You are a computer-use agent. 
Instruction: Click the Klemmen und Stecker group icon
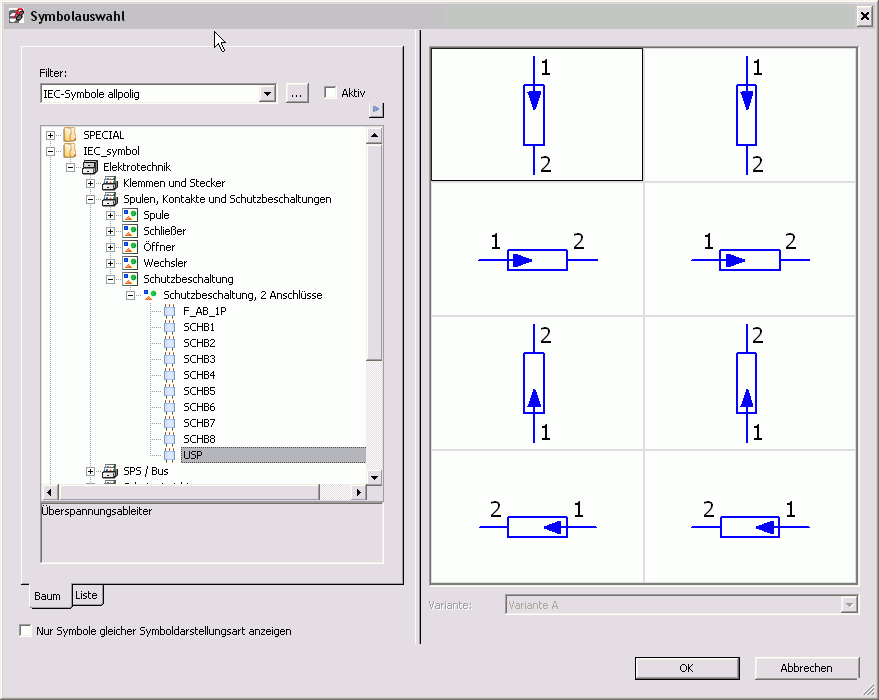tap(110, 183)
